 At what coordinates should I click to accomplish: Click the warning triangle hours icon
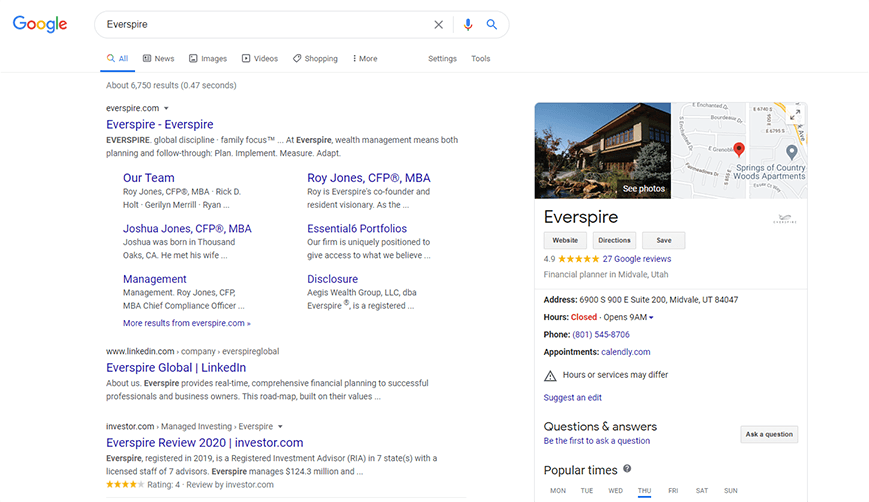pos(550,376)
